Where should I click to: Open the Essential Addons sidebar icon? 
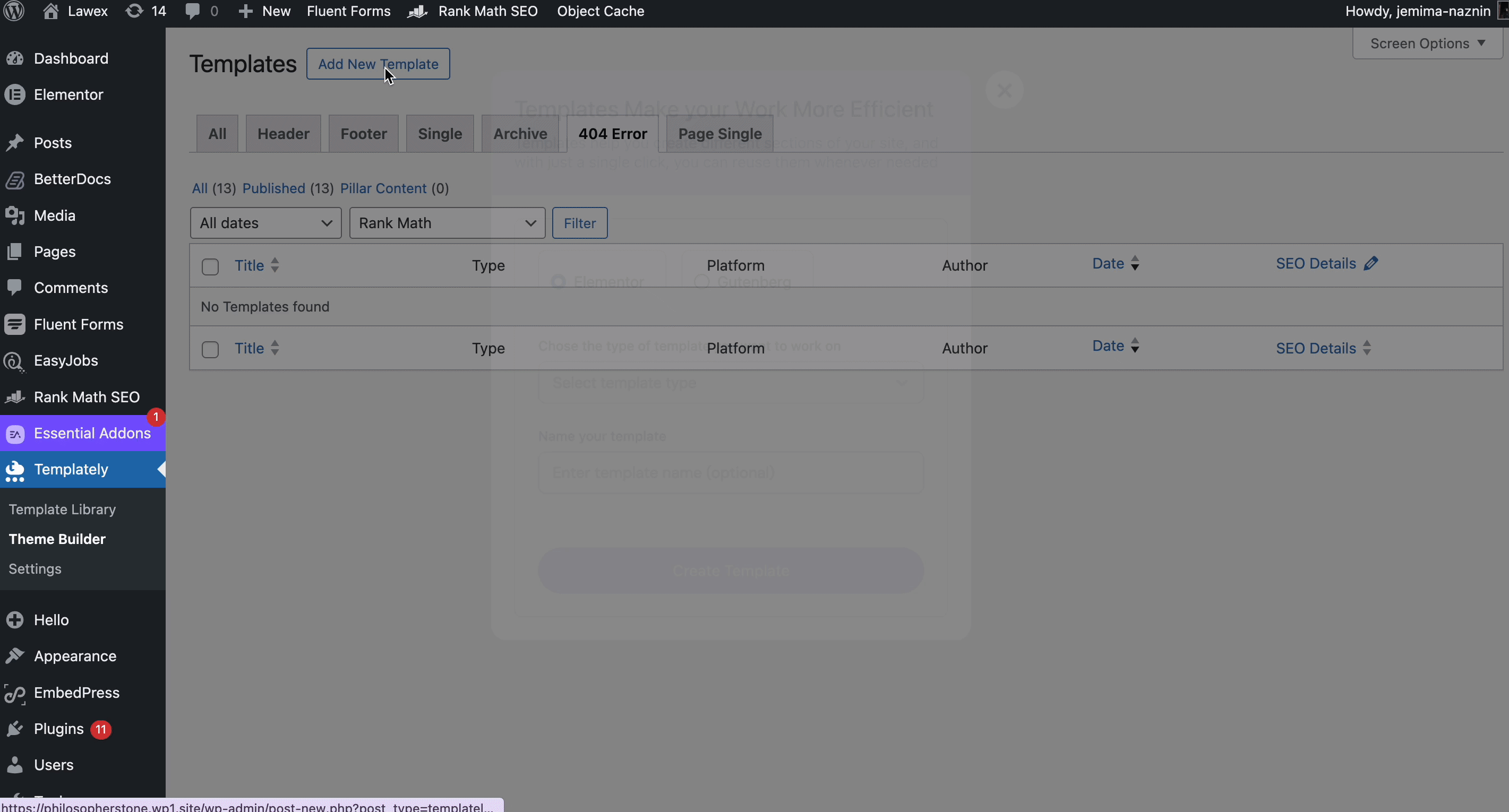coord(15,434)
